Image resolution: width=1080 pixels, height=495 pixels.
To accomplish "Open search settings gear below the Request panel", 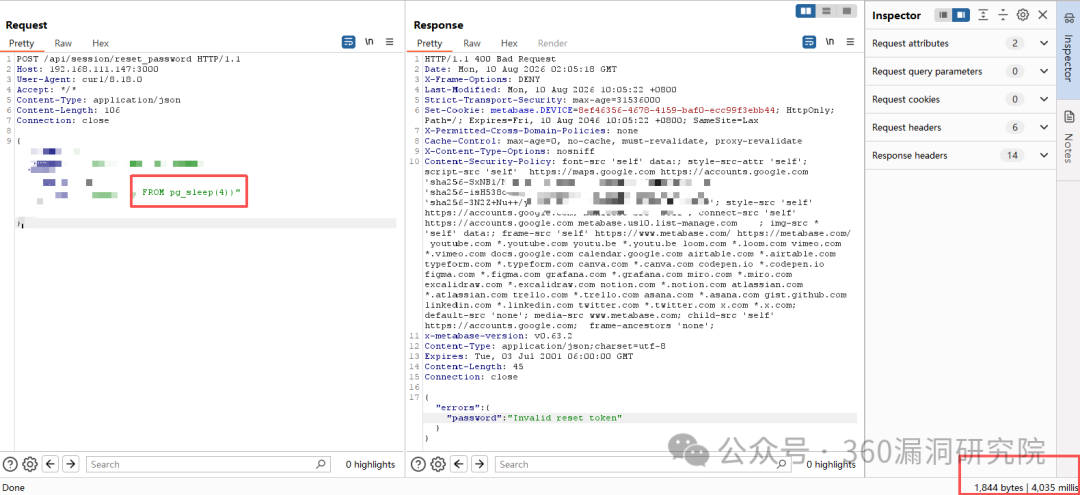I will pyautogui.click(x=30, y=464).
